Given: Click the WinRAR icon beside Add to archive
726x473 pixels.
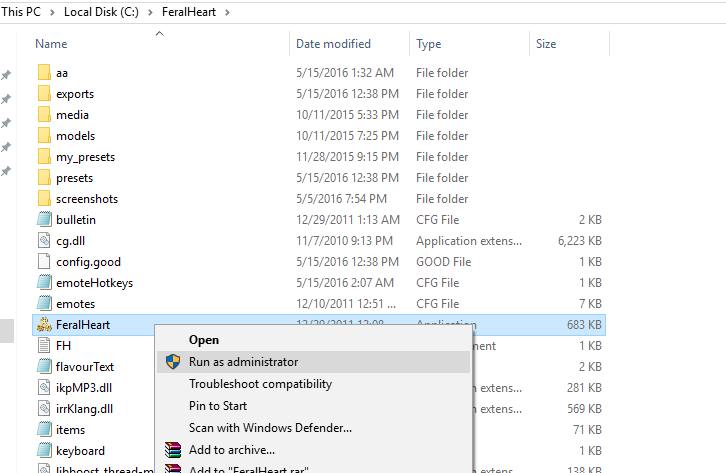Looking at the screenshot, I should click(x=173, y=450).
